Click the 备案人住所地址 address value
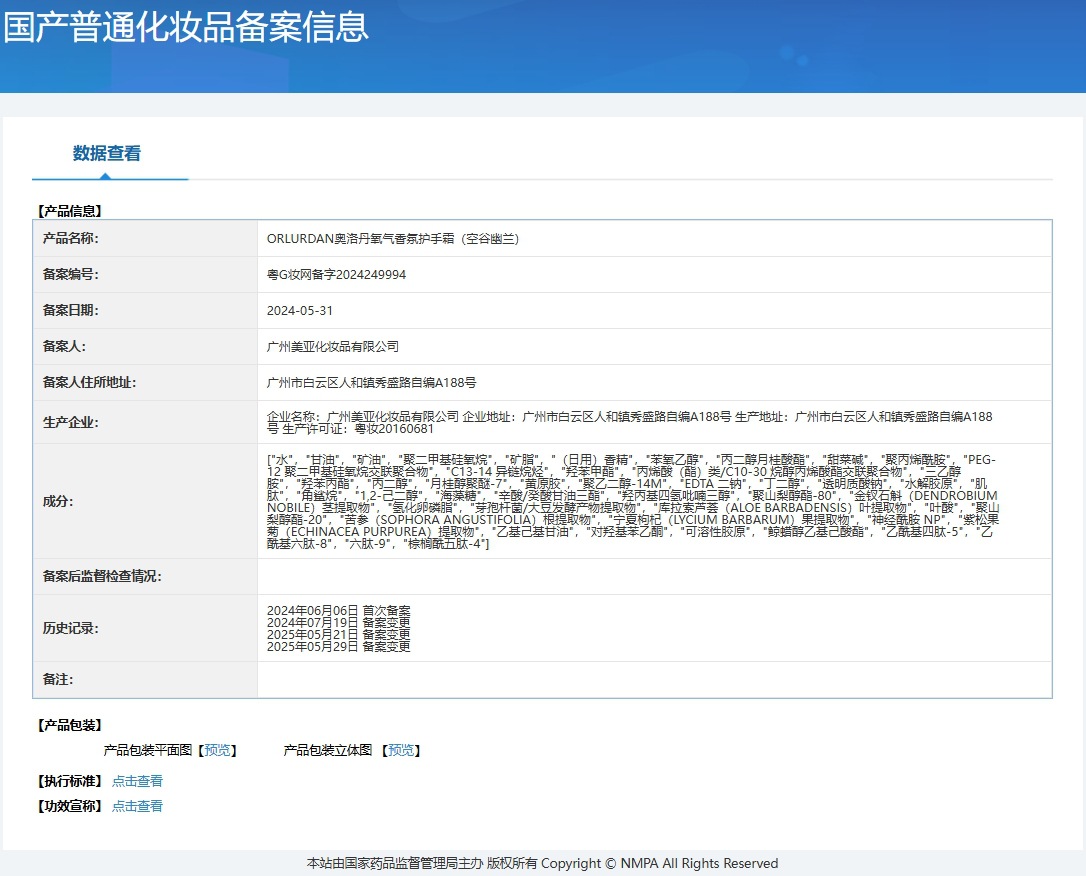 click(x=372, y=382)
